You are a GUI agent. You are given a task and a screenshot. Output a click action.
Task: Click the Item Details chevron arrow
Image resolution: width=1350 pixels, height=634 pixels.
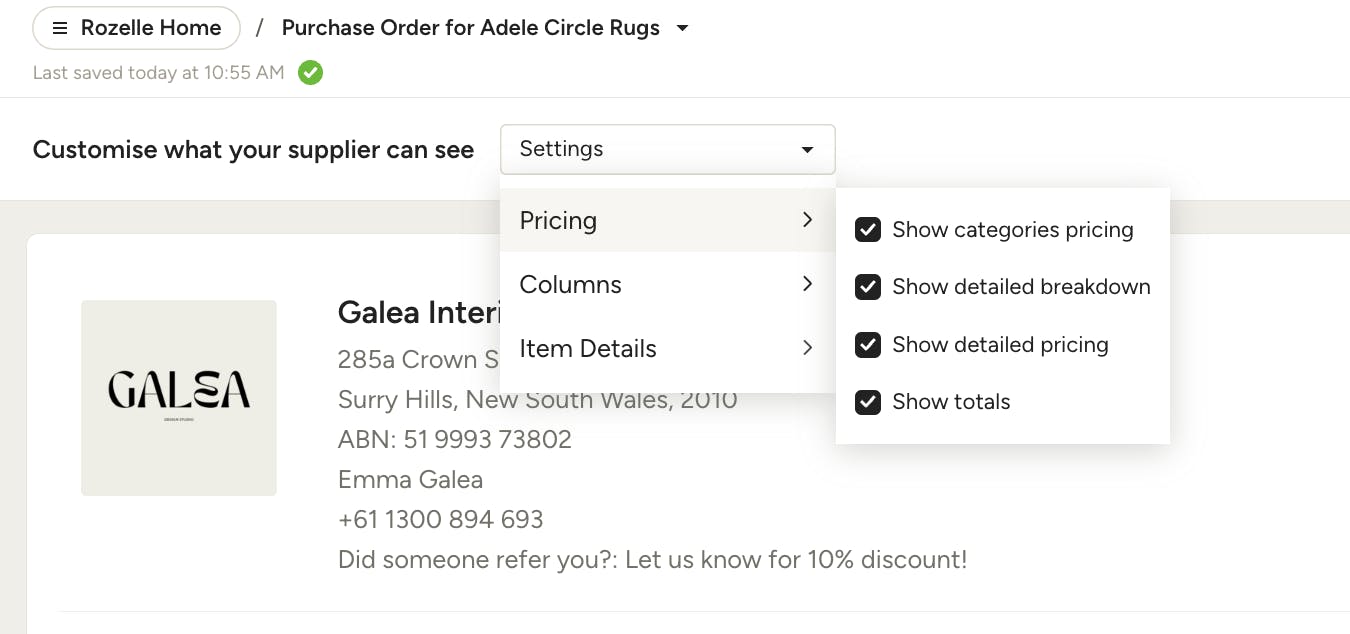807,348
